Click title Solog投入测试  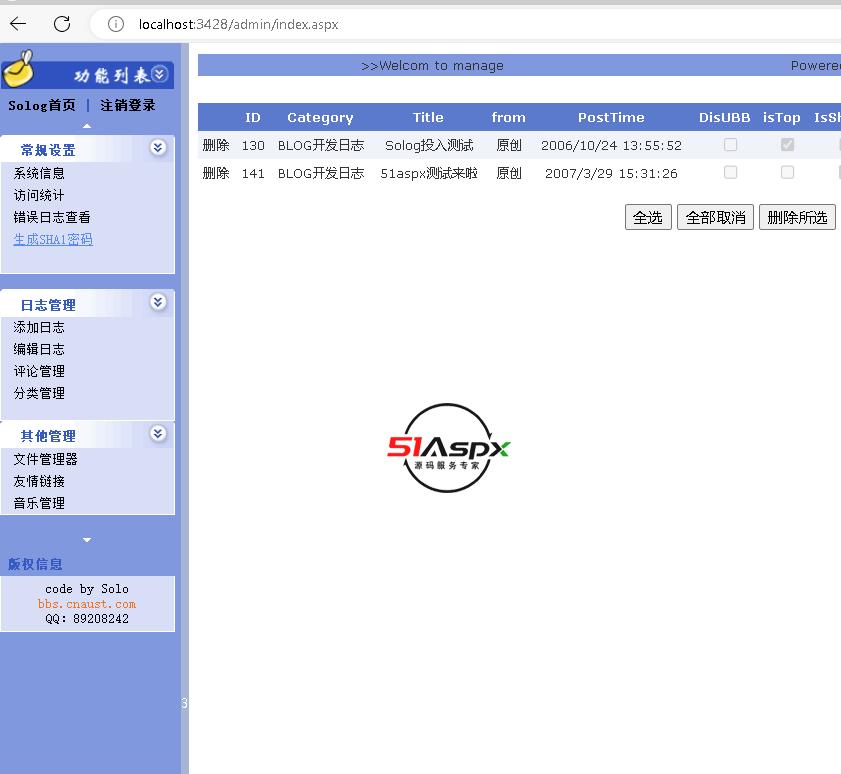coord(429,145)
